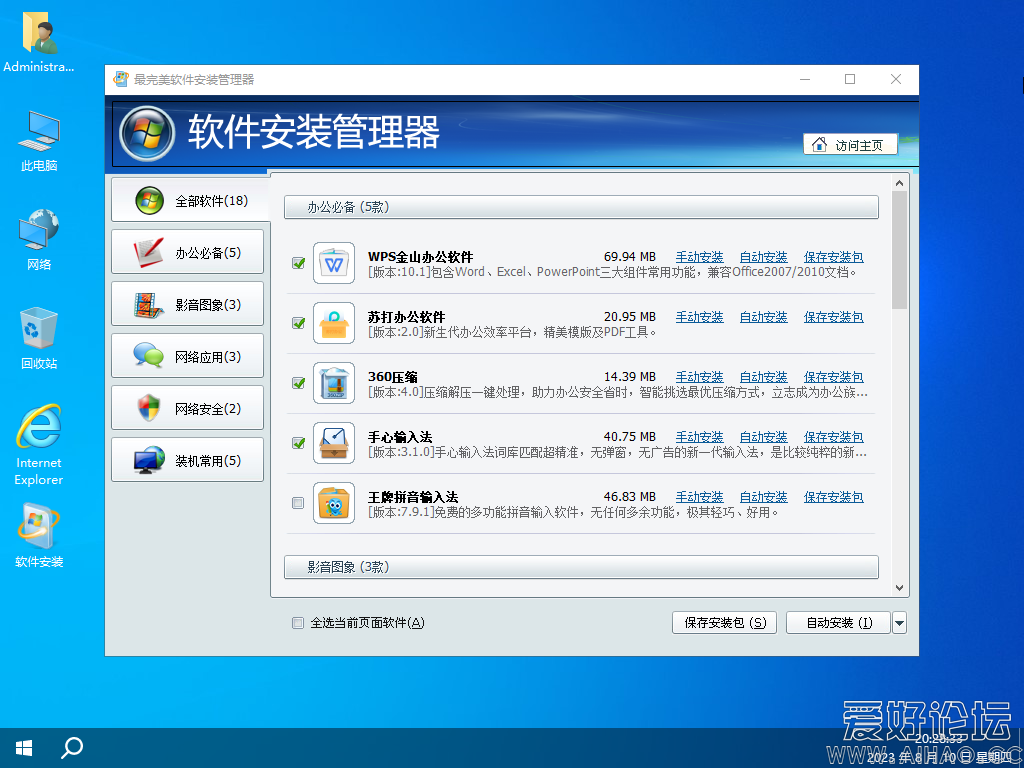Image resolution: width=1024 pixels, height=768 pixels.
Task: Open the 回收站 recycle bin icon
Action: click(x=39, y=328)
